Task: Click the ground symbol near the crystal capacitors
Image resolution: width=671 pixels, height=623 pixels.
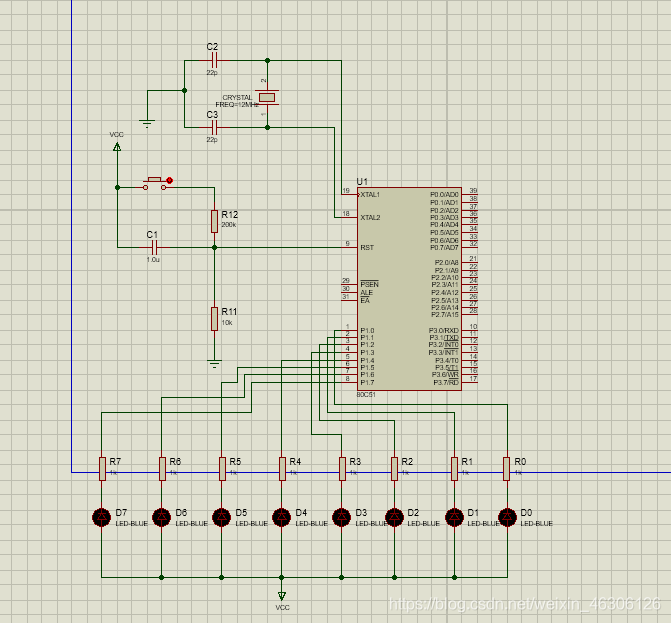Action: coord(147,124)
